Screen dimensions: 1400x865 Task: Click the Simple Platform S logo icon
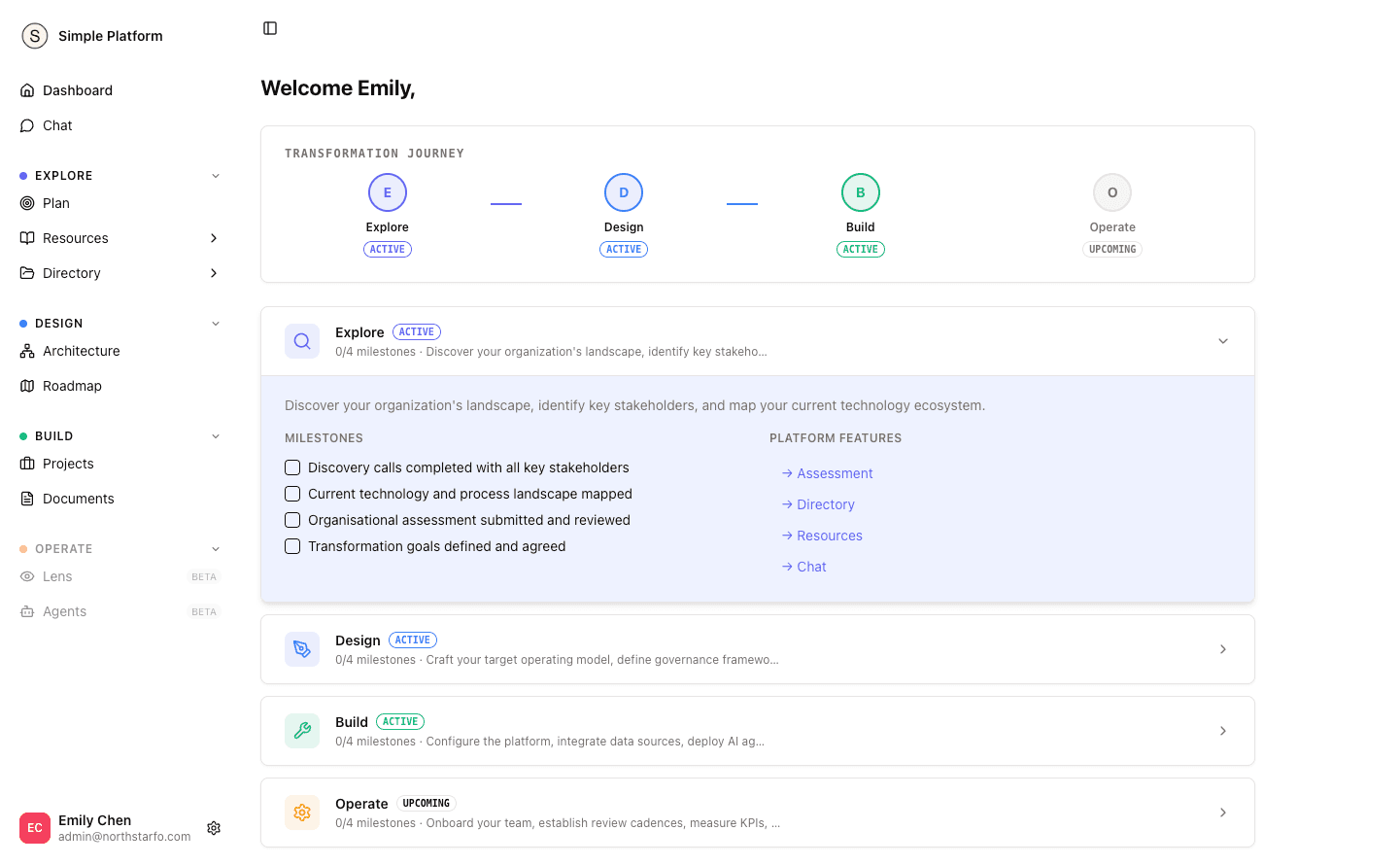35,36
